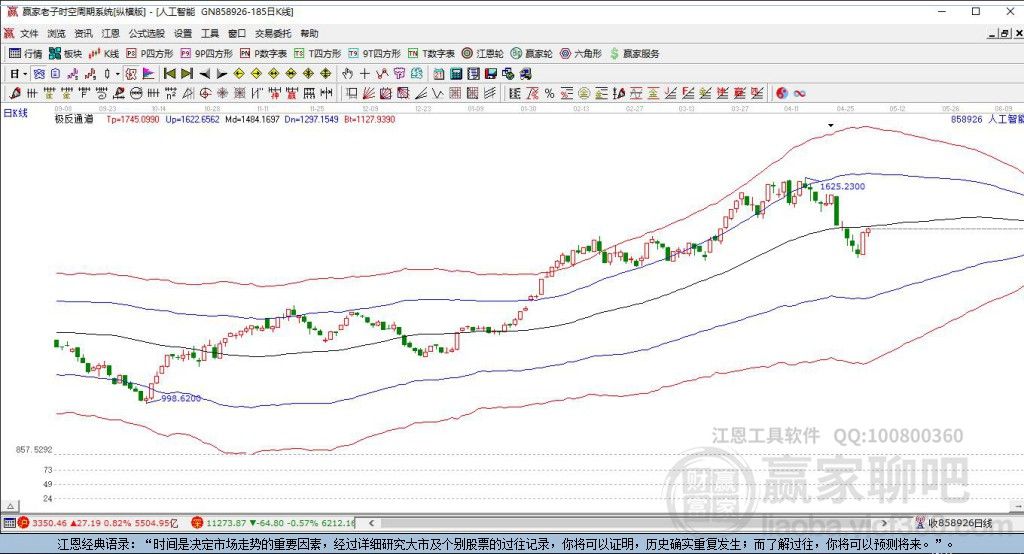Viewport: 1024px width, 554px height.
Task: Click the small triangle marker above chart
Action: coord(831,125)
